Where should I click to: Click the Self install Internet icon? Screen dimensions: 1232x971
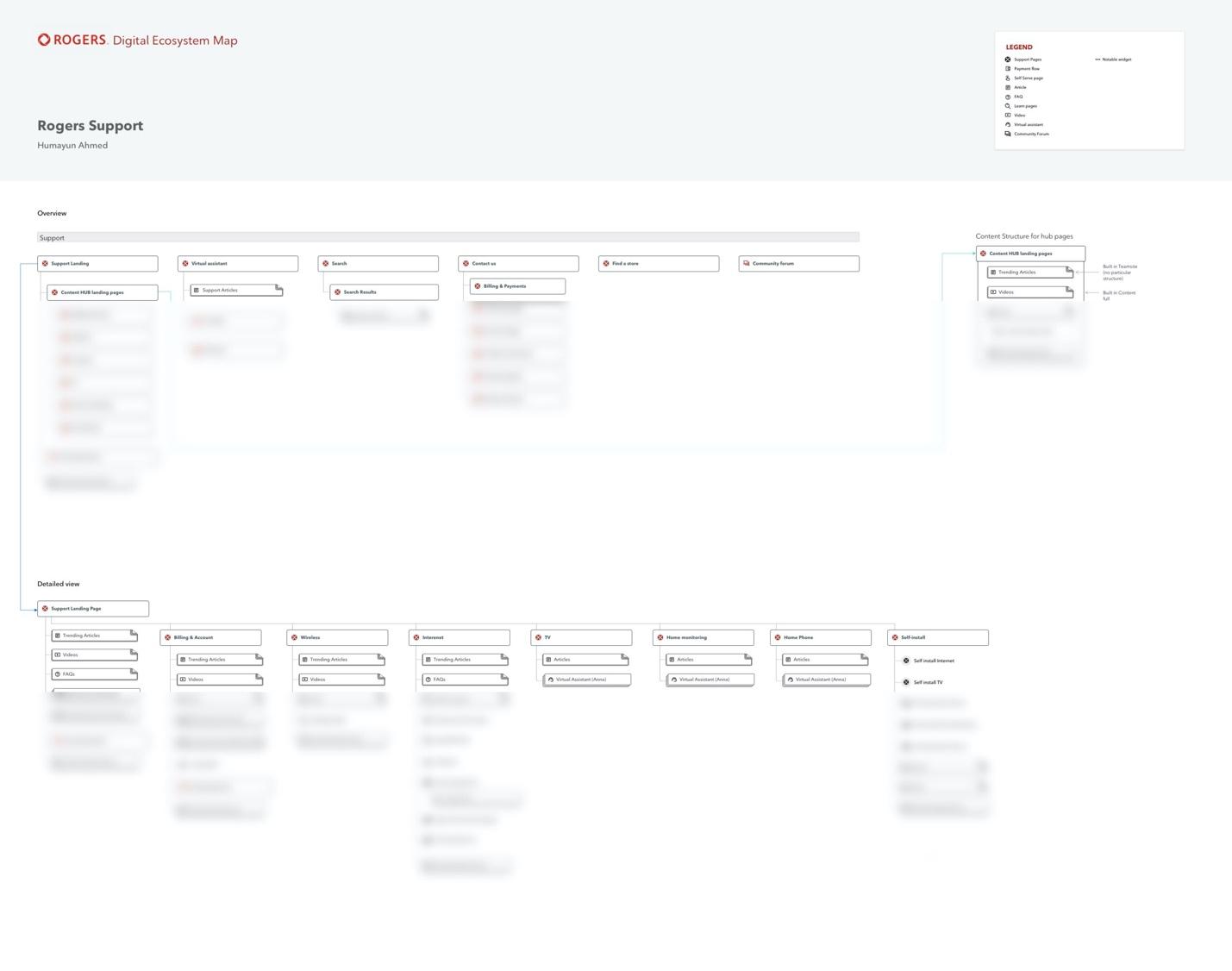906,661
